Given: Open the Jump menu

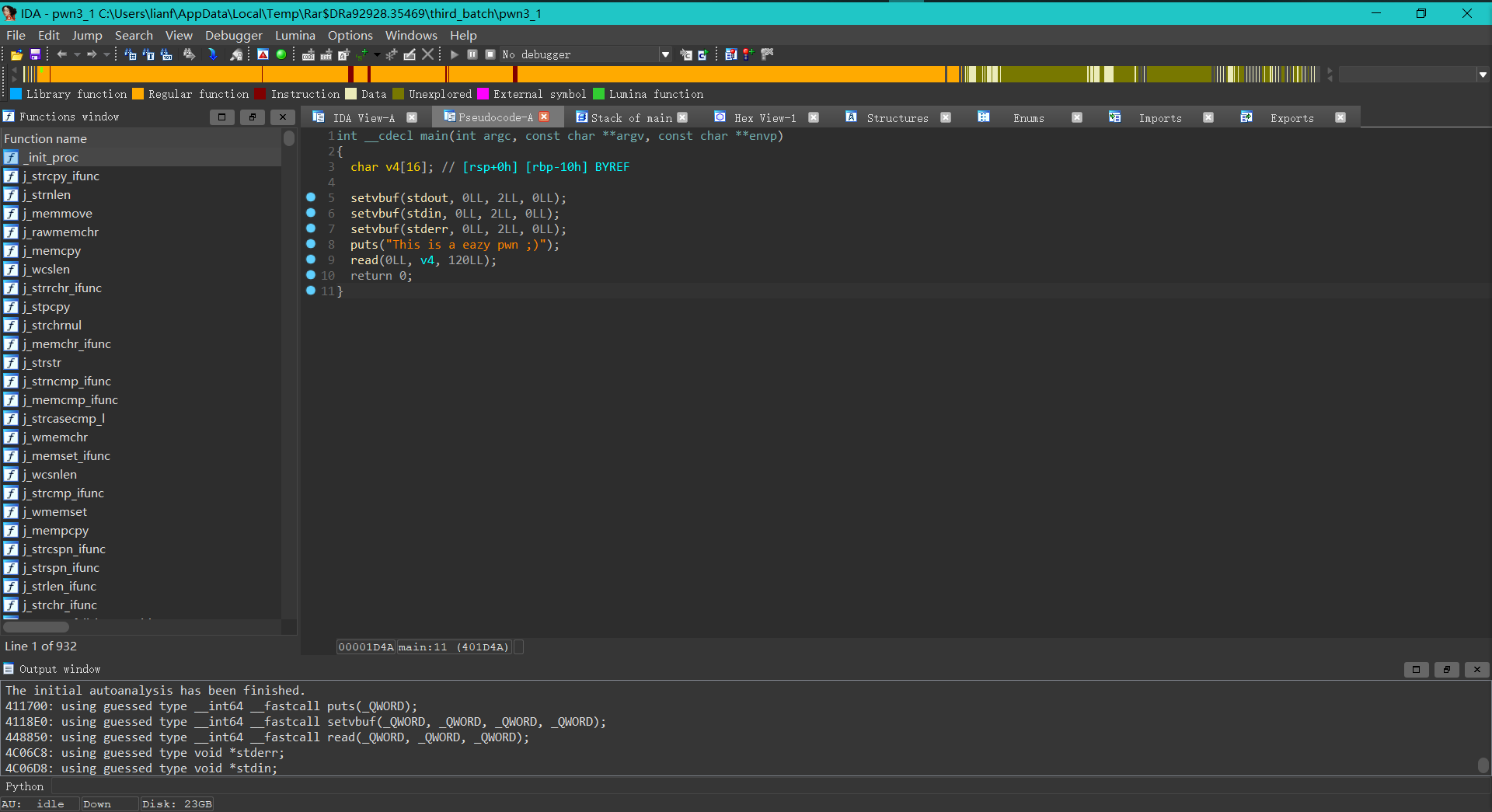Looking at the screenshot, I should click(x=87, y=35).
